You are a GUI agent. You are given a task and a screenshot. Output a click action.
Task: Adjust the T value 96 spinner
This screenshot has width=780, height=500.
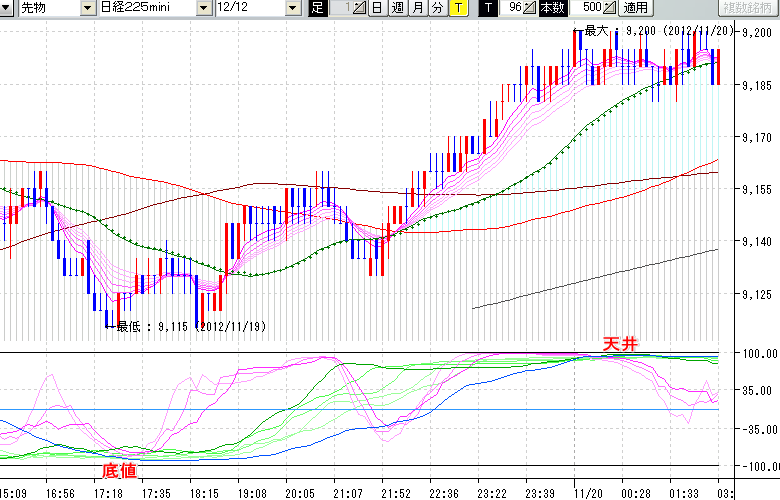pyautogui.click(x=531, y=8)
